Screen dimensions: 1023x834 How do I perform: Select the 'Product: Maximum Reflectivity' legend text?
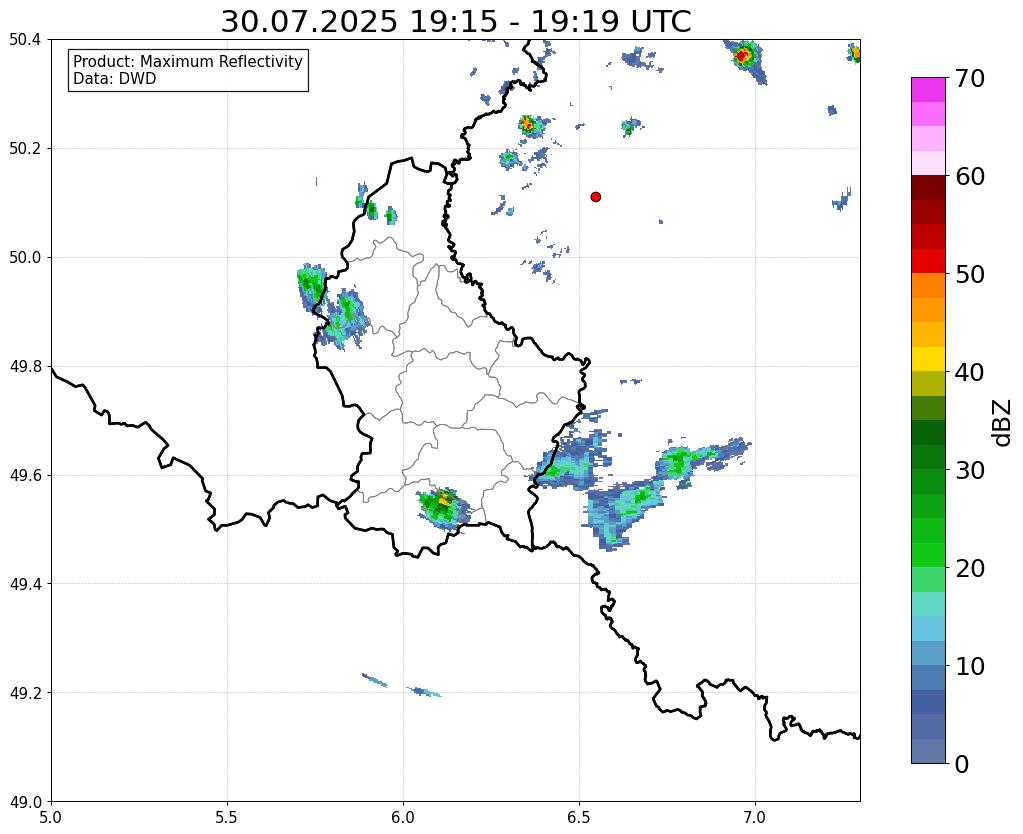click(188, 61)
